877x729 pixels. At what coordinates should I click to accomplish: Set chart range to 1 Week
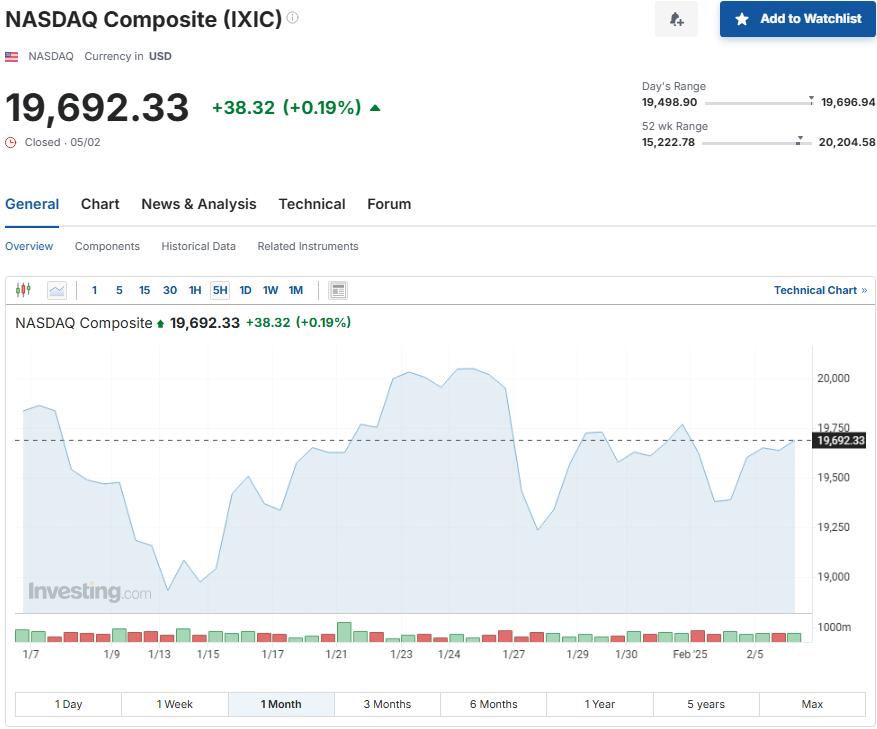click(175, 704)
